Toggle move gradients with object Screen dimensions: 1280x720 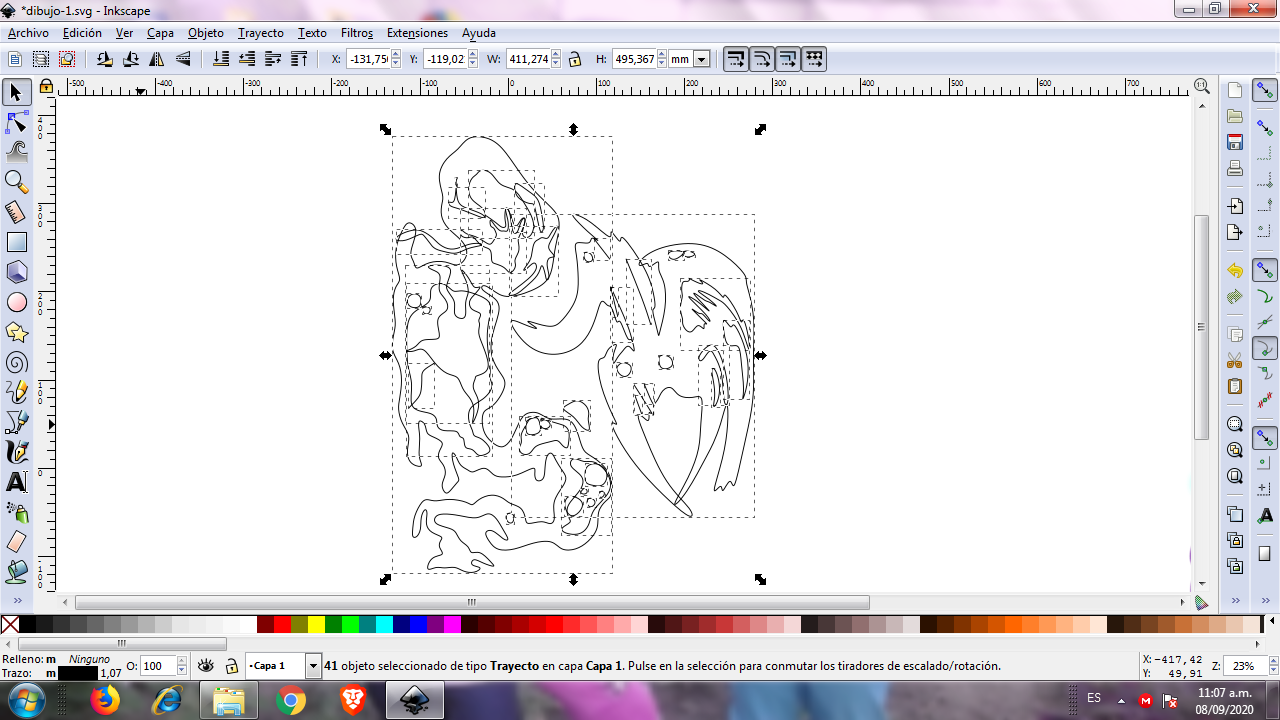tap(787, 59)
